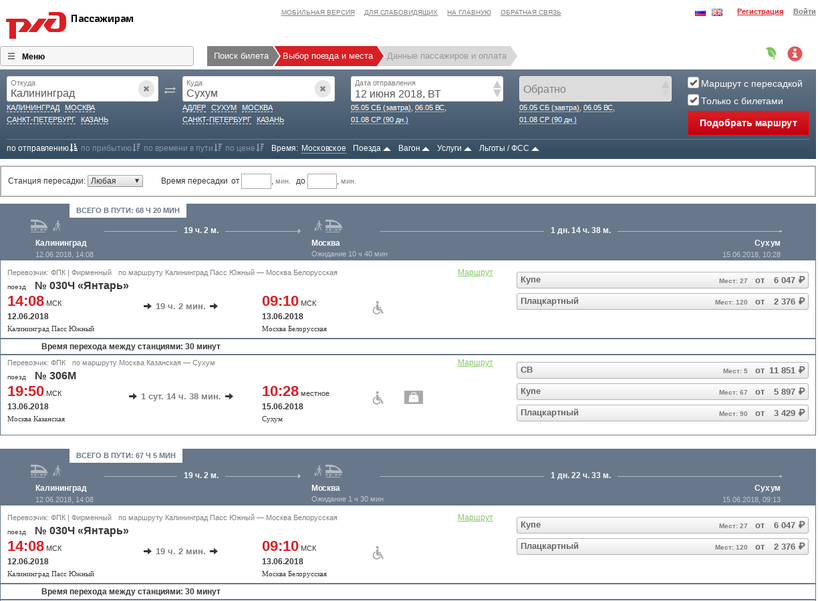Toggle time display to Московское
Viewport: 820px width, 601px height.
coord(324,148)
